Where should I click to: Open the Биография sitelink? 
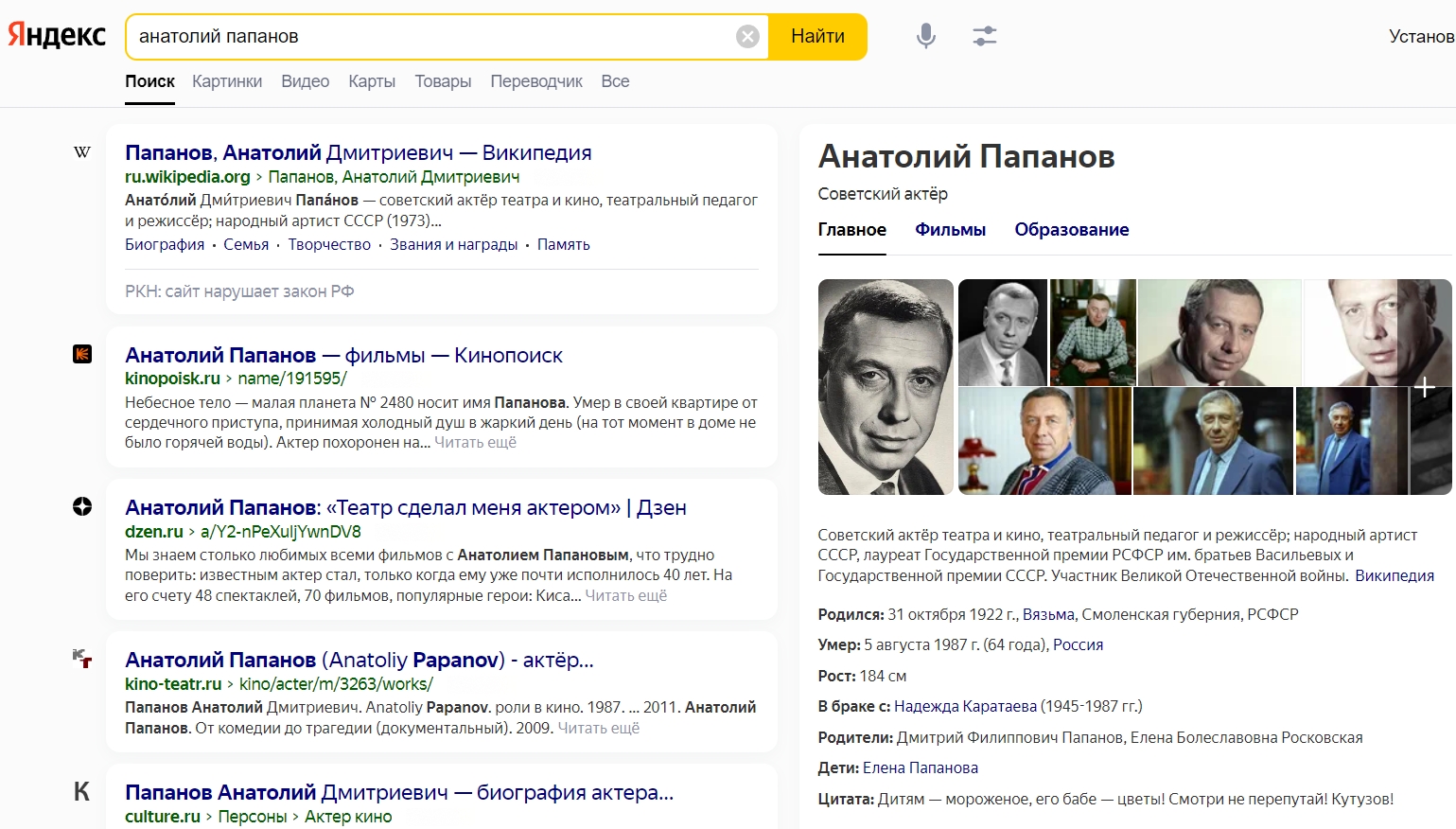click(x=165, y=244)
